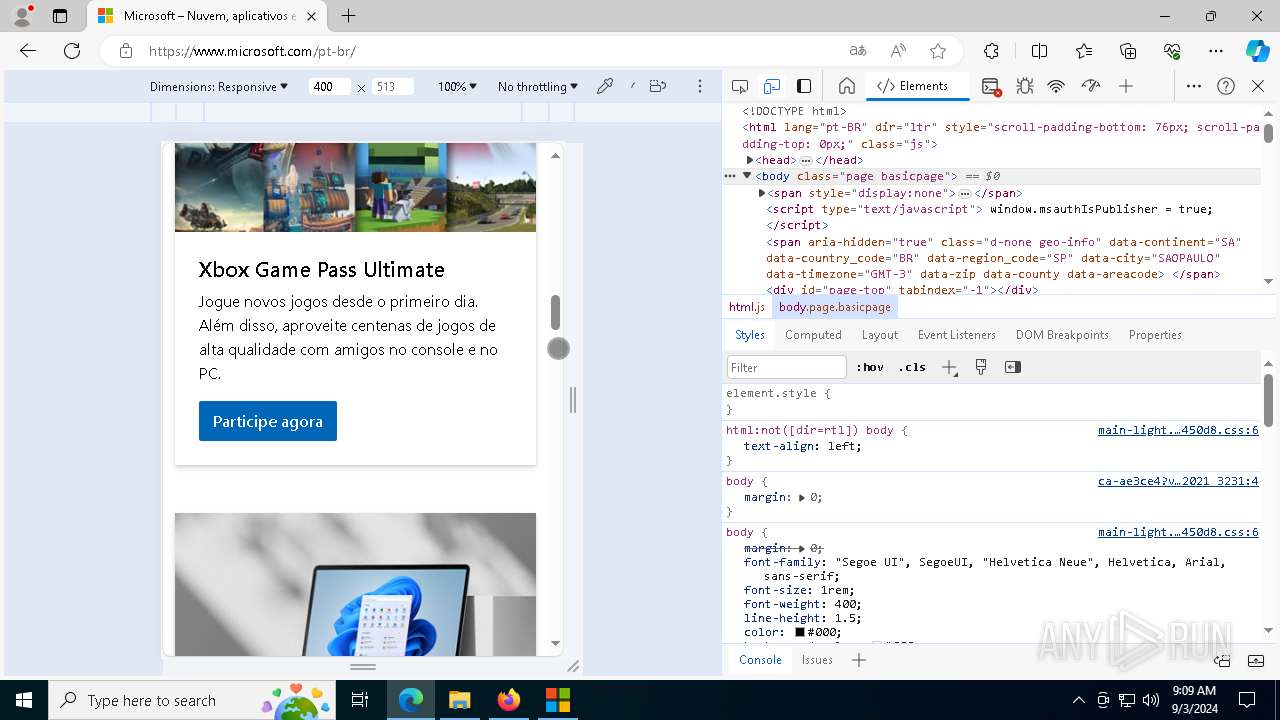Image resolution: width=1280 pixels, height=720 pixels.
Task: Click the styles Filter input
Action: click(x=787, y=367)
